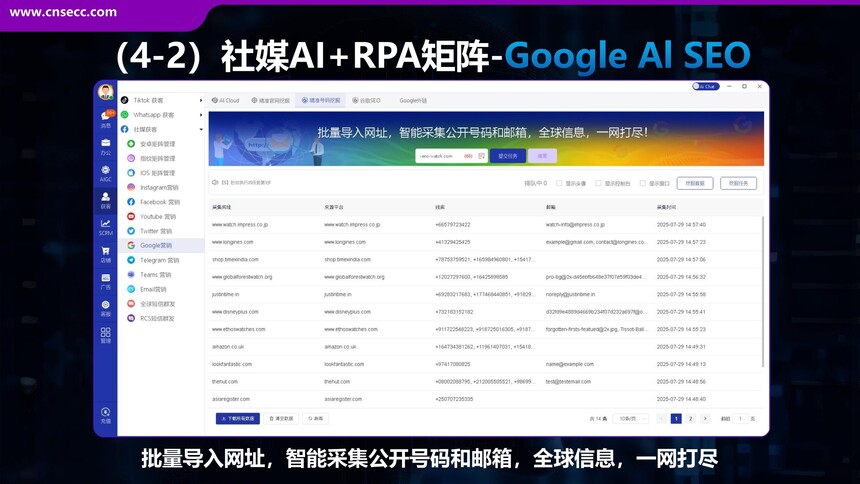Open Youtube营销 from the sidebar
The height and width of the screenshot is (484, 860).
pyautogui.click(x=157, y=216)
